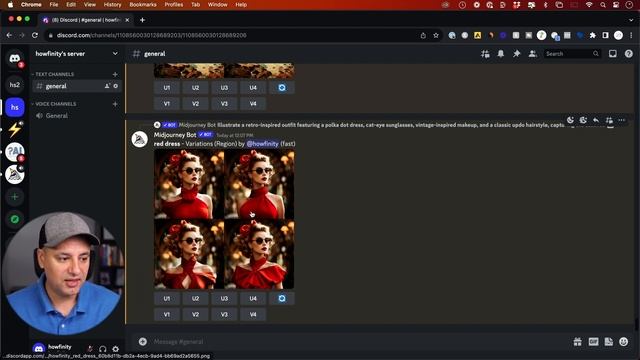Screen dimensions: 640x360
Task: Open notification settings bell icon
Action: pos(501,54)
